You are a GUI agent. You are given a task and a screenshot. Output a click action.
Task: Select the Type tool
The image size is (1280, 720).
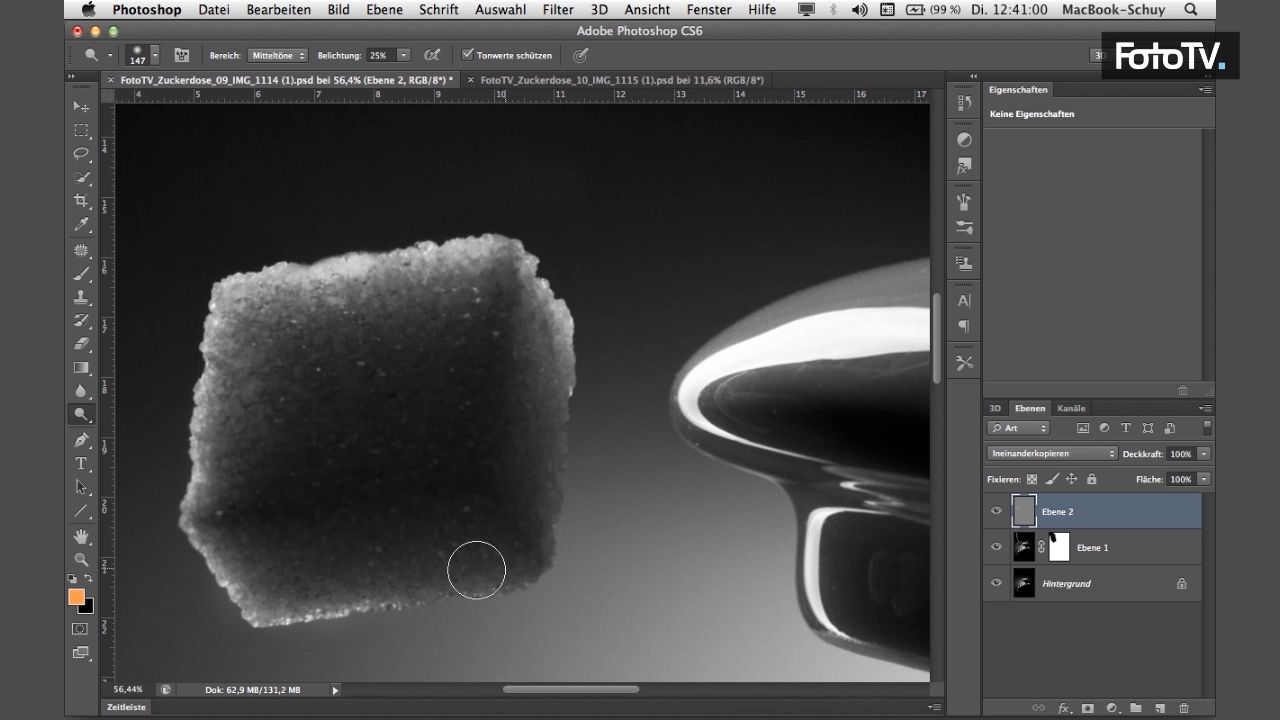click(81, 463)
